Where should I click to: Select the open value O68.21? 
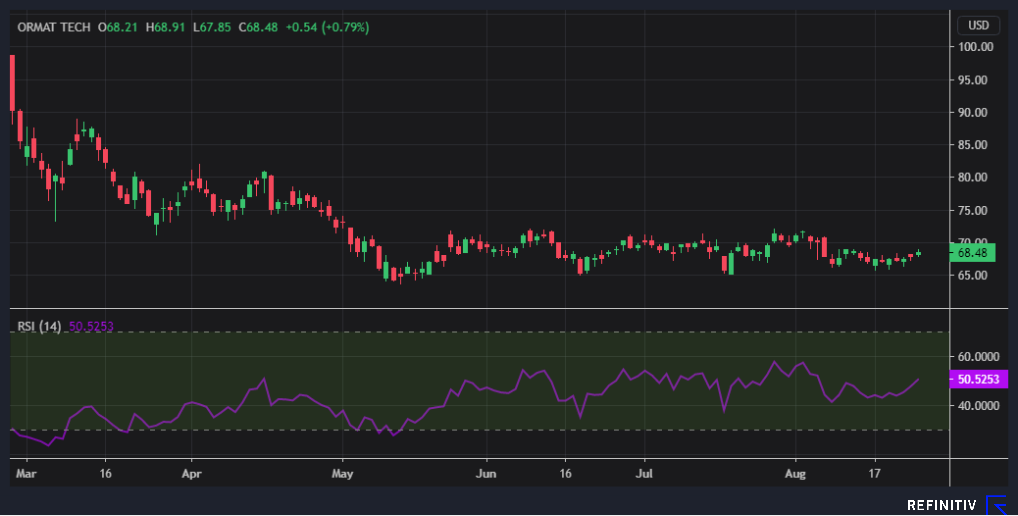(x=118, y=27)
